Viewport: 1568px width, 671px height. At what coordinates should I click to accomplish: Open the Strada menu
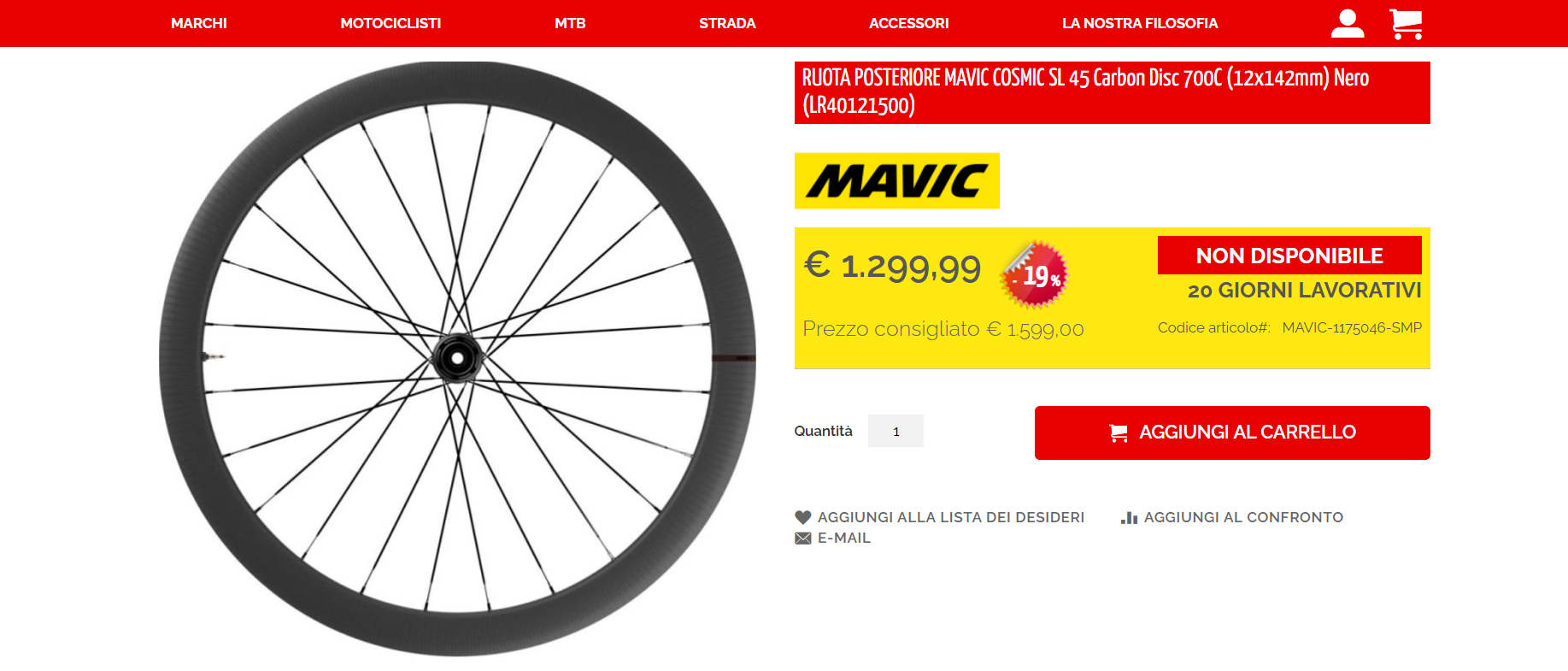point(727,23)
